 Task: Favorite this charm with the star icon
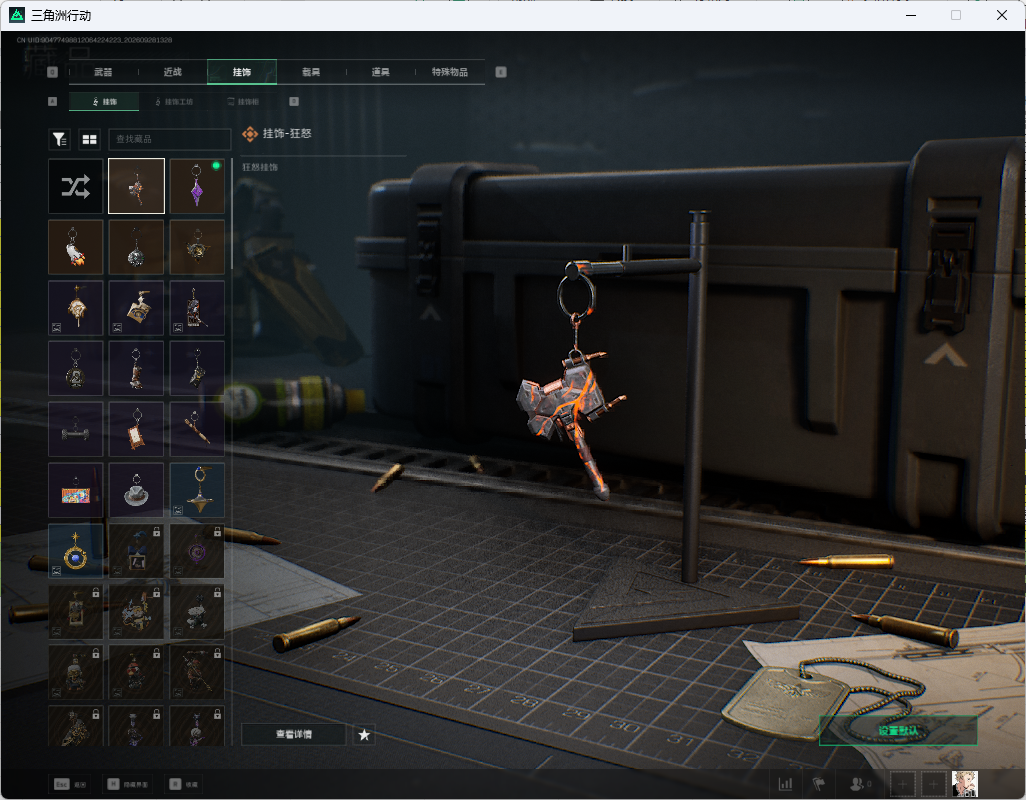pyautogui.click(x=364, y=735)
